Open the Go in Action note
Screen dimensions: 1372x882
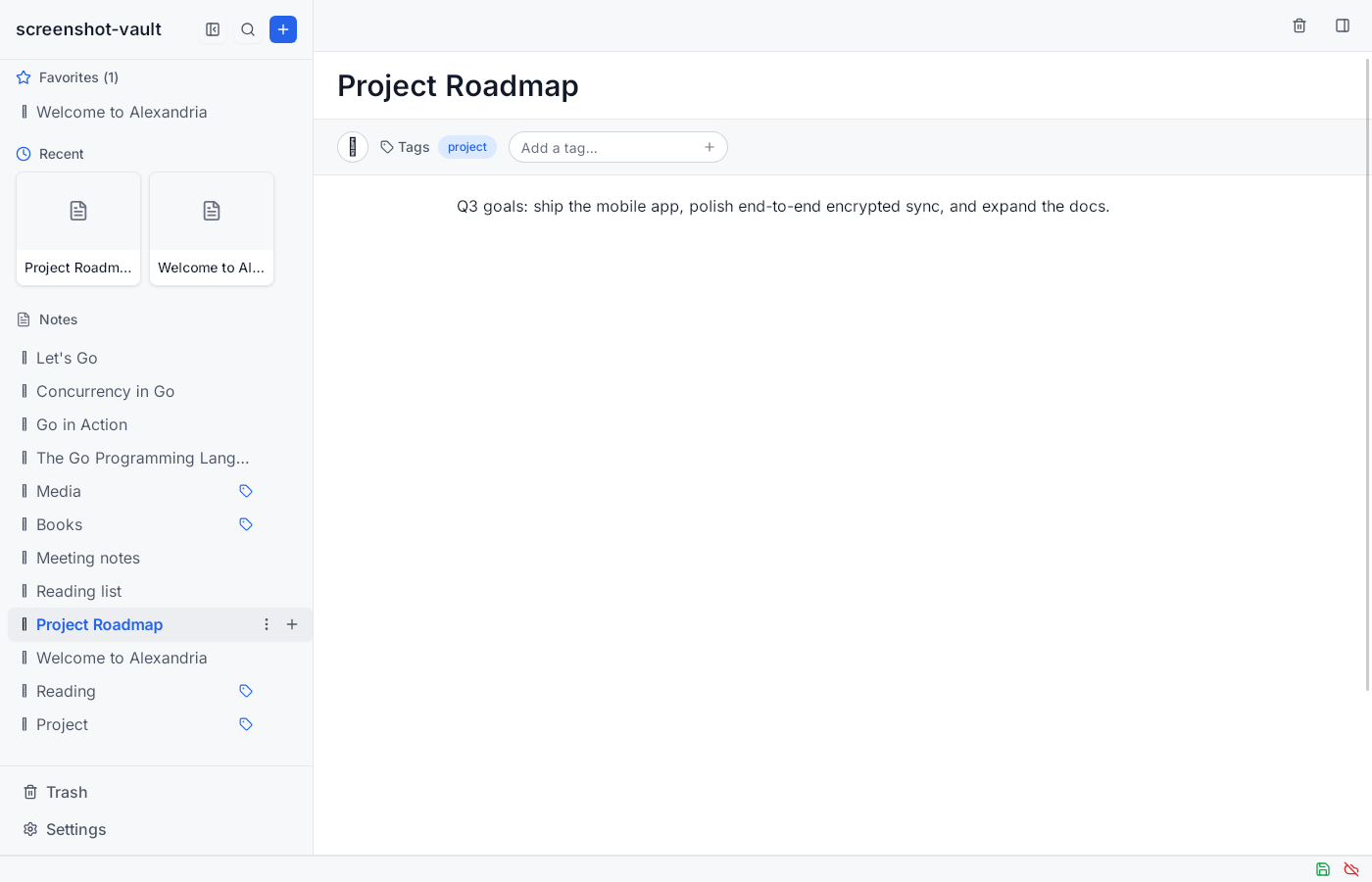(81, 424)
